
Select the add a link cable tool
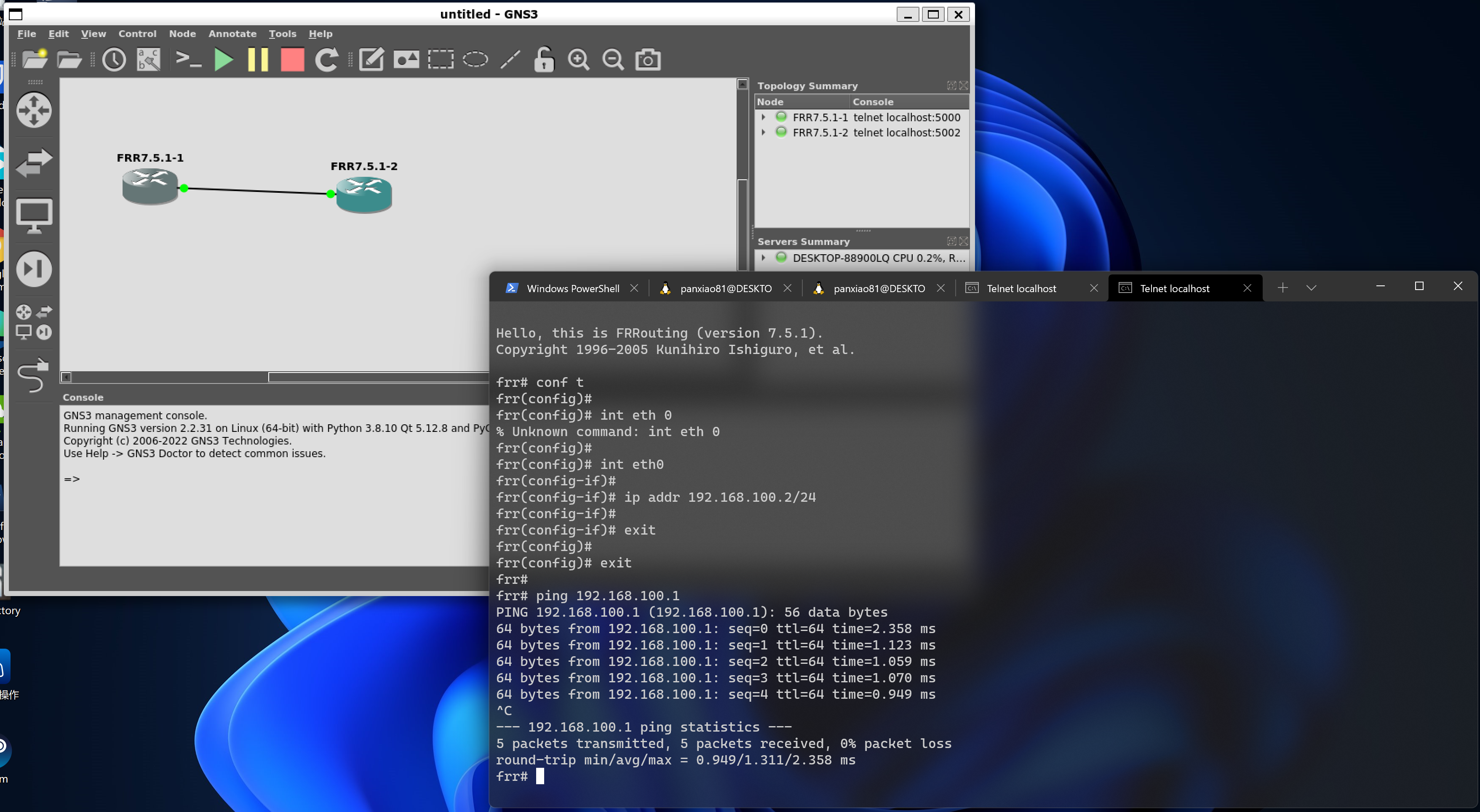coord(33,375)
